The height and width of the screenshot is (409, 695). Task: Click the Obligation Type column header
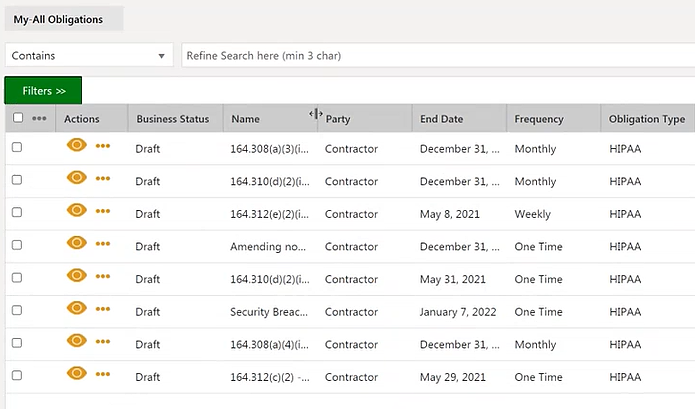(646, 119)
